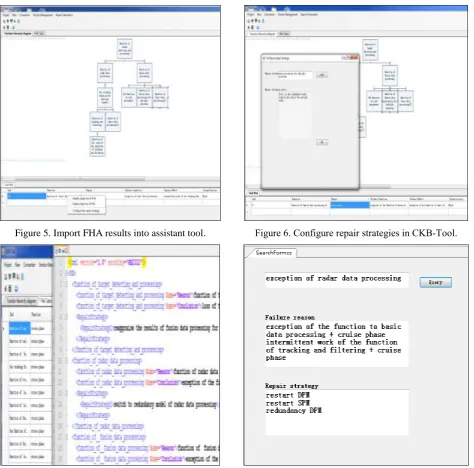Open Report Generation menu in Figure 6 window
Screen dimensions: 474x468
[x=309, y=15]
